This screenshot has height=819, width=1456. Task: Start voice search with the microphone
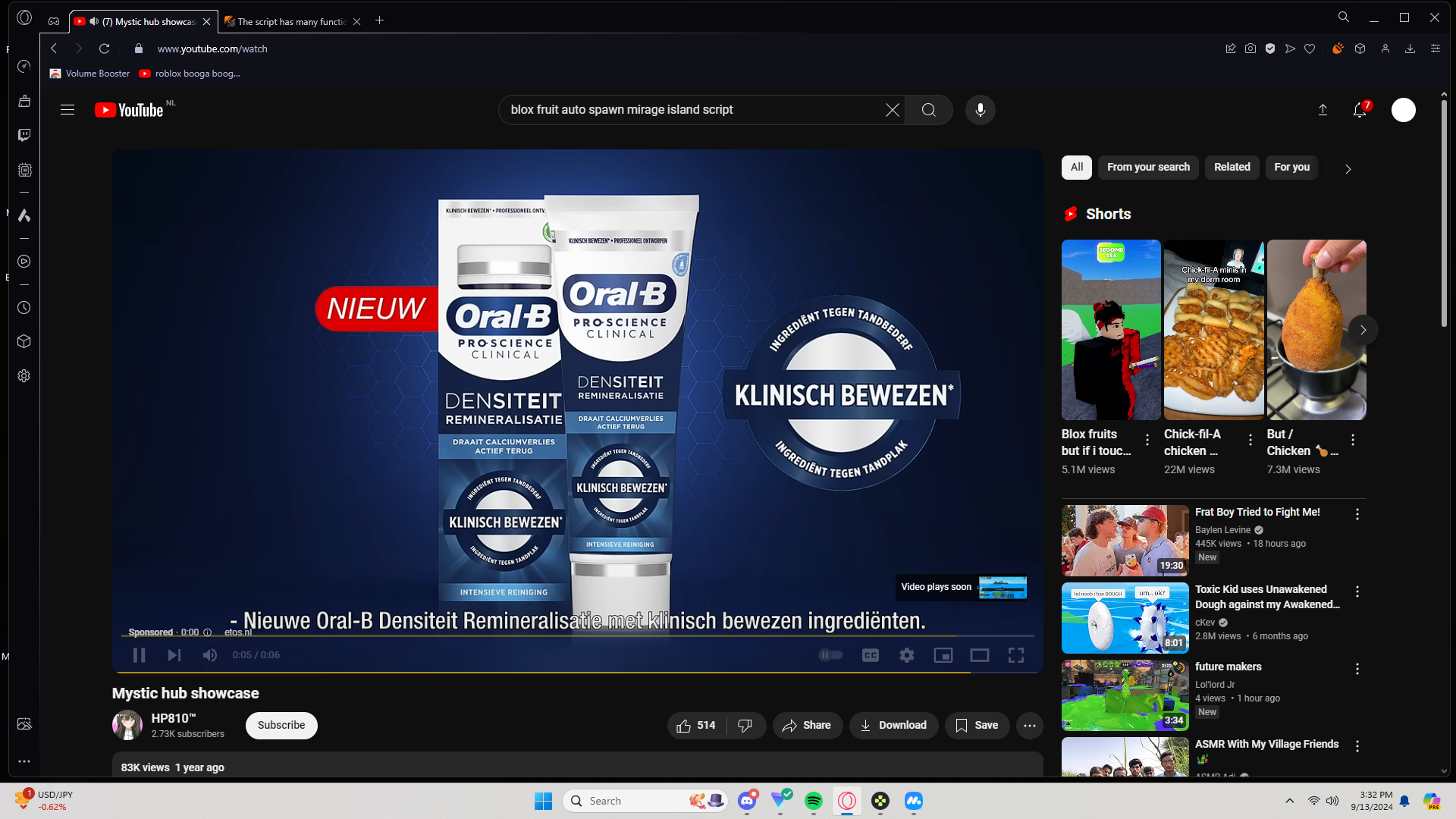point(981,110)
